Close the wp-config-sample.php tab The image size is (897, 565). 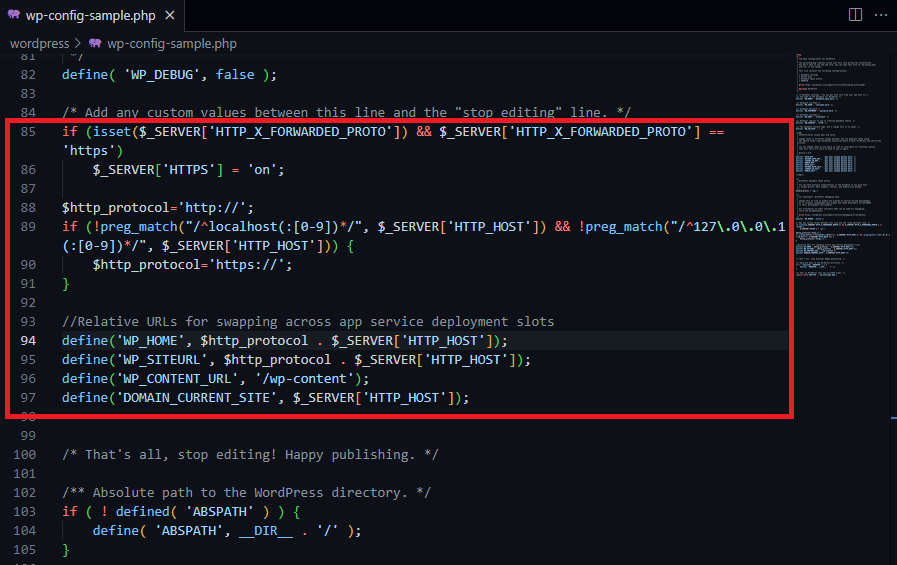pyautogui.click(x=170, y=15)
